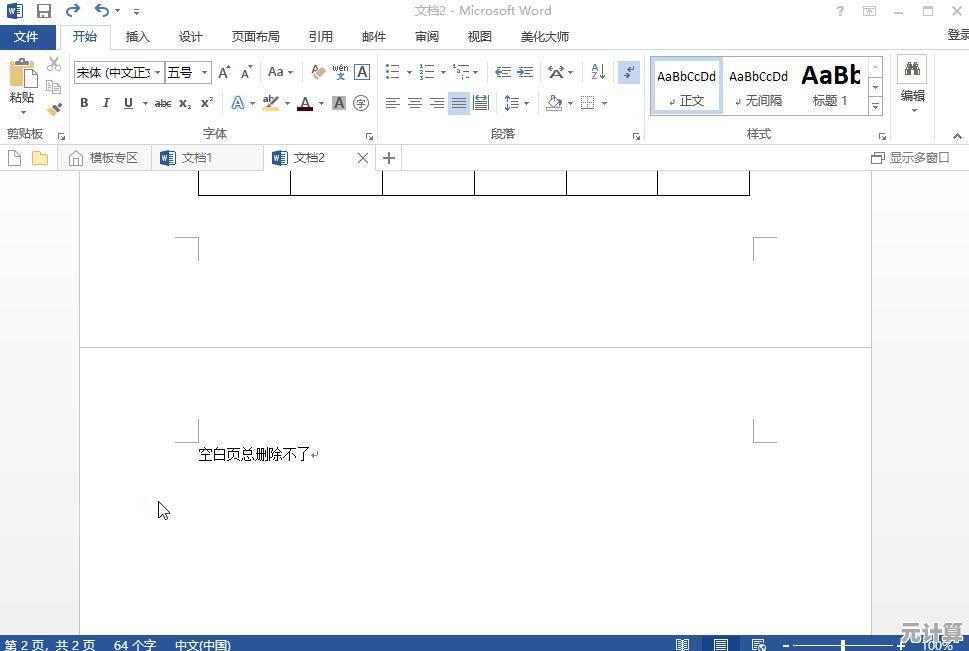Undo last action with the arrow icon

99,10
